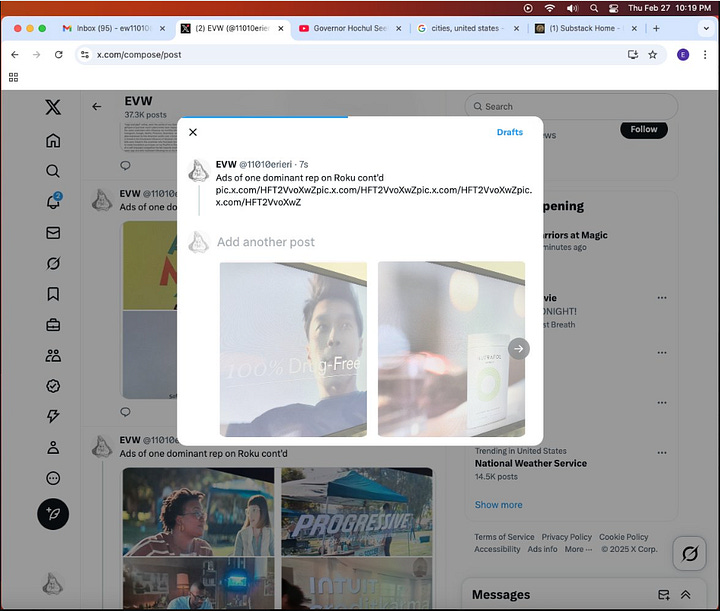Click Show more under trends

point(498,505)
